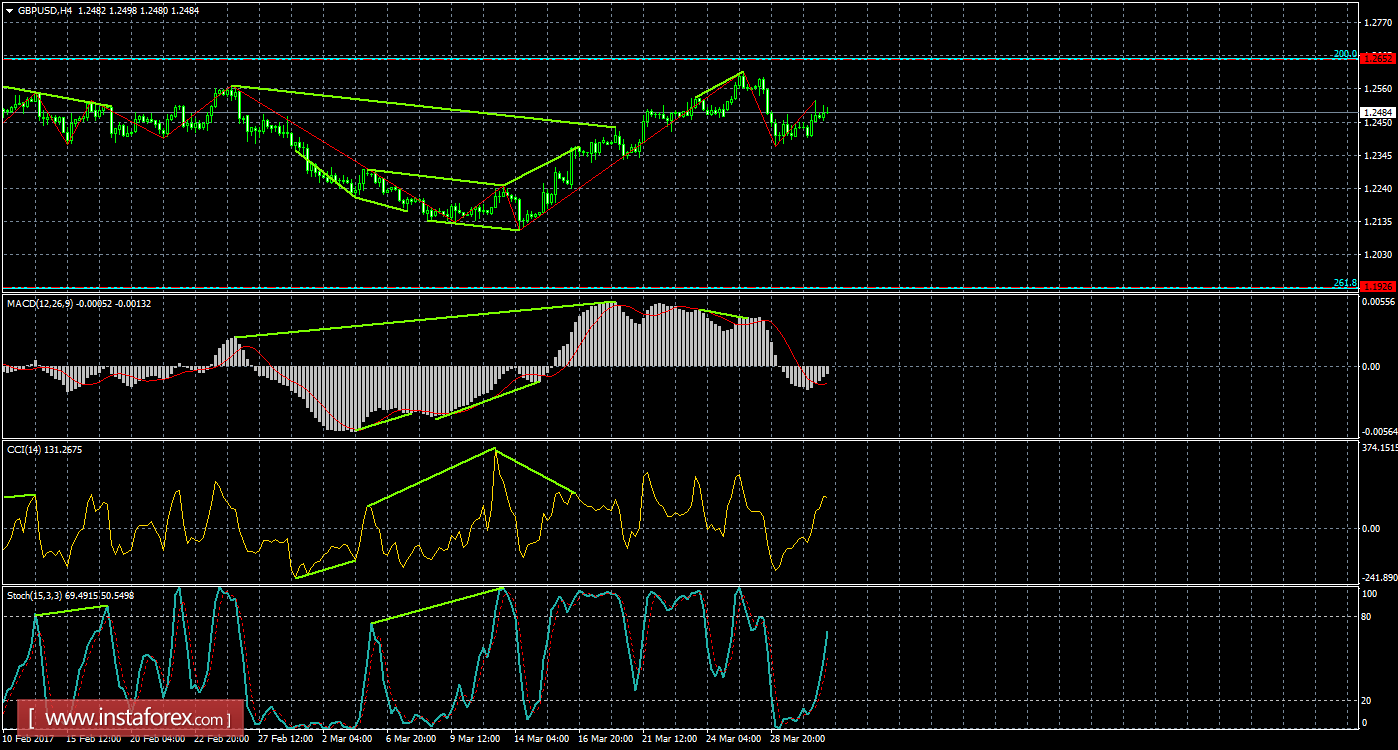Open the www.instaforex.com watermark link
1398x750 pixels.
click(x=131, y=718)
